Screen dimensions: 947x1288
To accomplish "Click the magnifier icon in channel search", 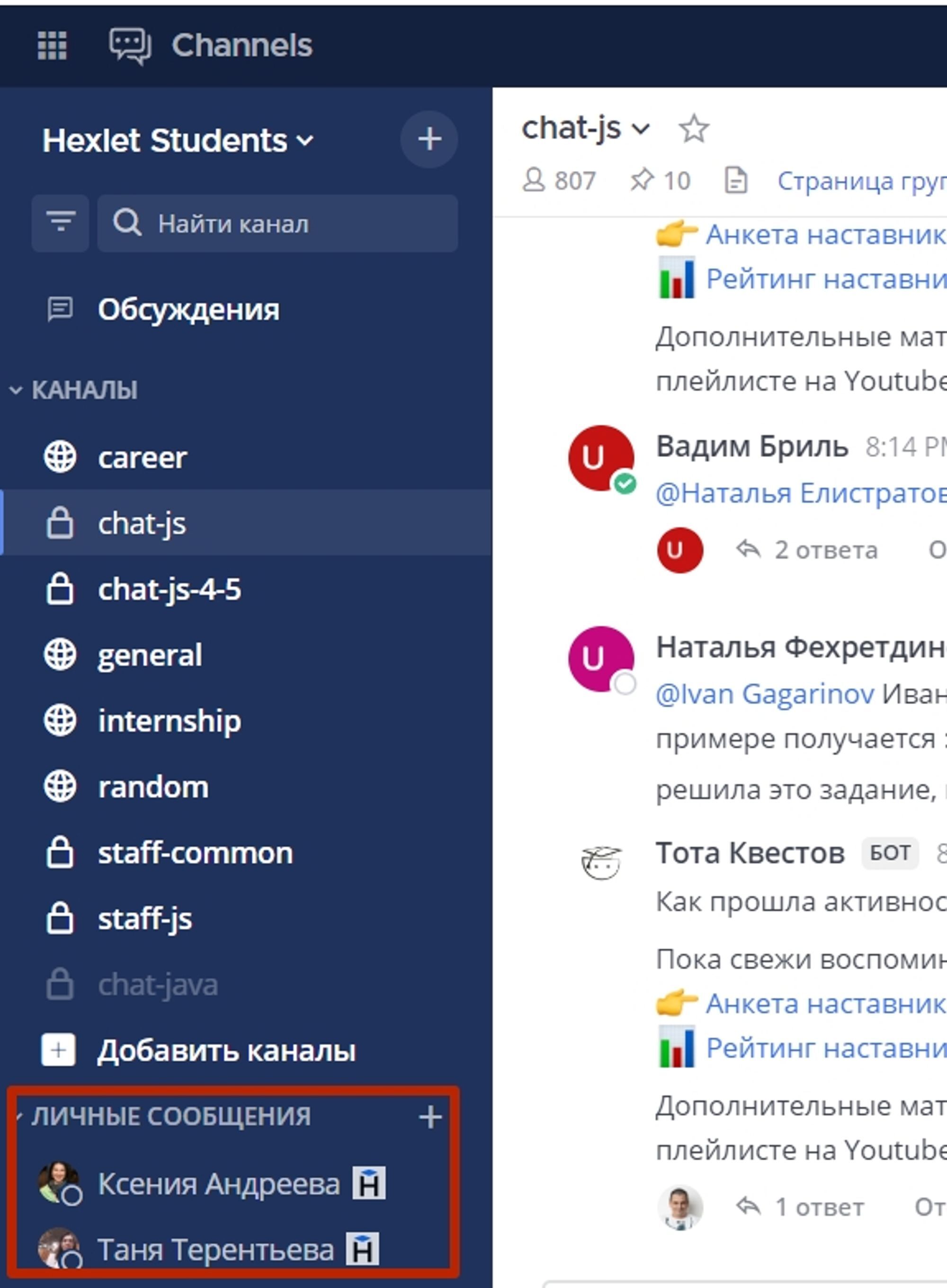I will (127, 223).
